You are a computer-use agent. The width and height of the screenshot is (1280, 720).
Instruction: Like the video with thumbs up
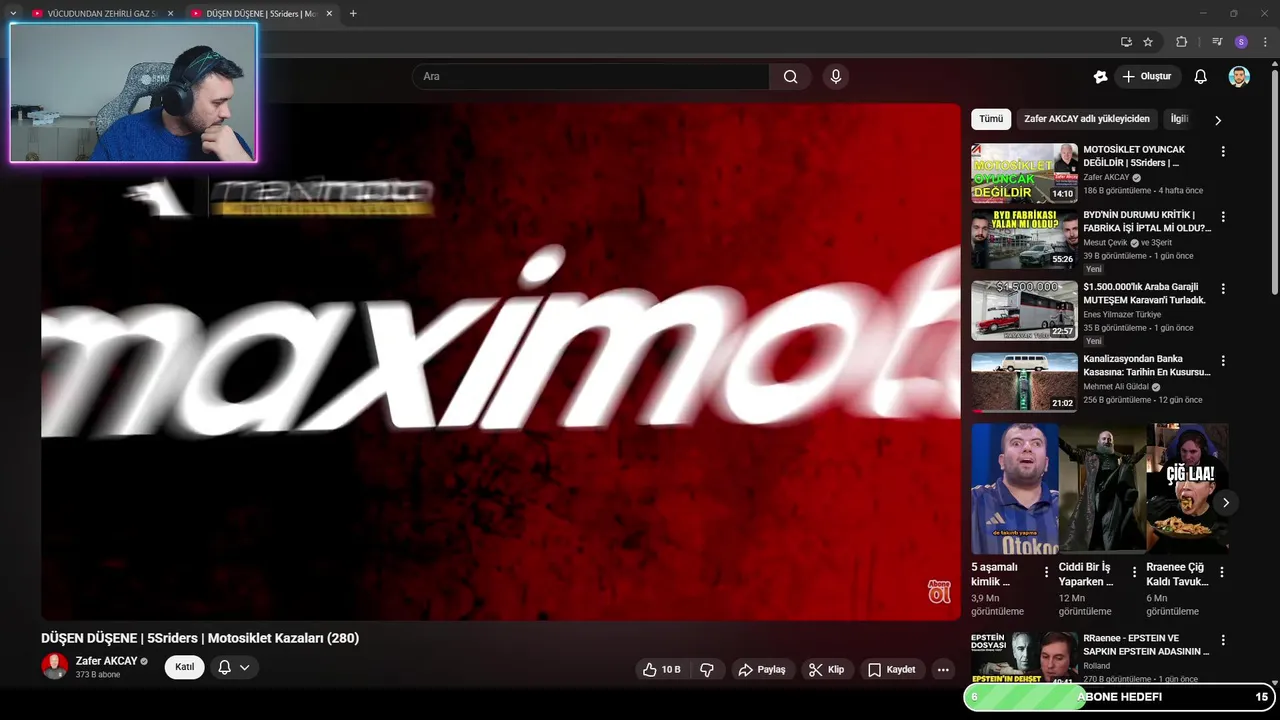[662, 669]
